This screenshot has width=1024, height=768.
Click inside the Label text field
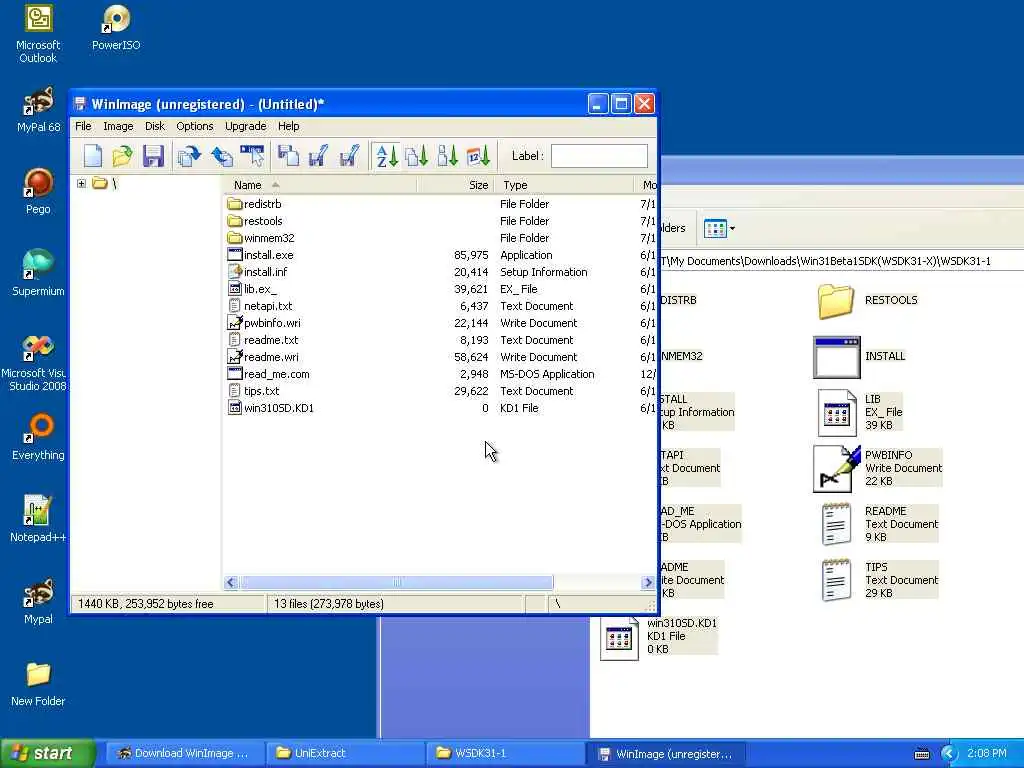599,156
